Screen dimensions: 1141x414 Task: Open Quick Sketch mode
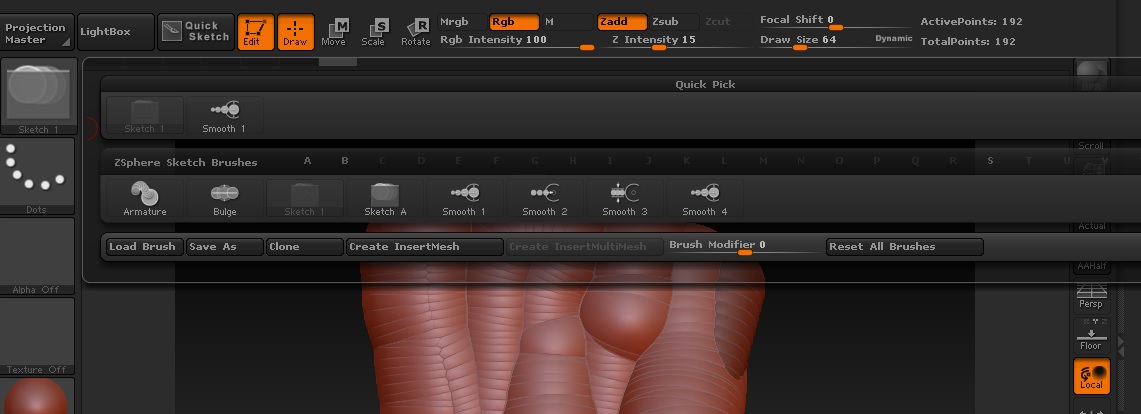pos(196,31)
